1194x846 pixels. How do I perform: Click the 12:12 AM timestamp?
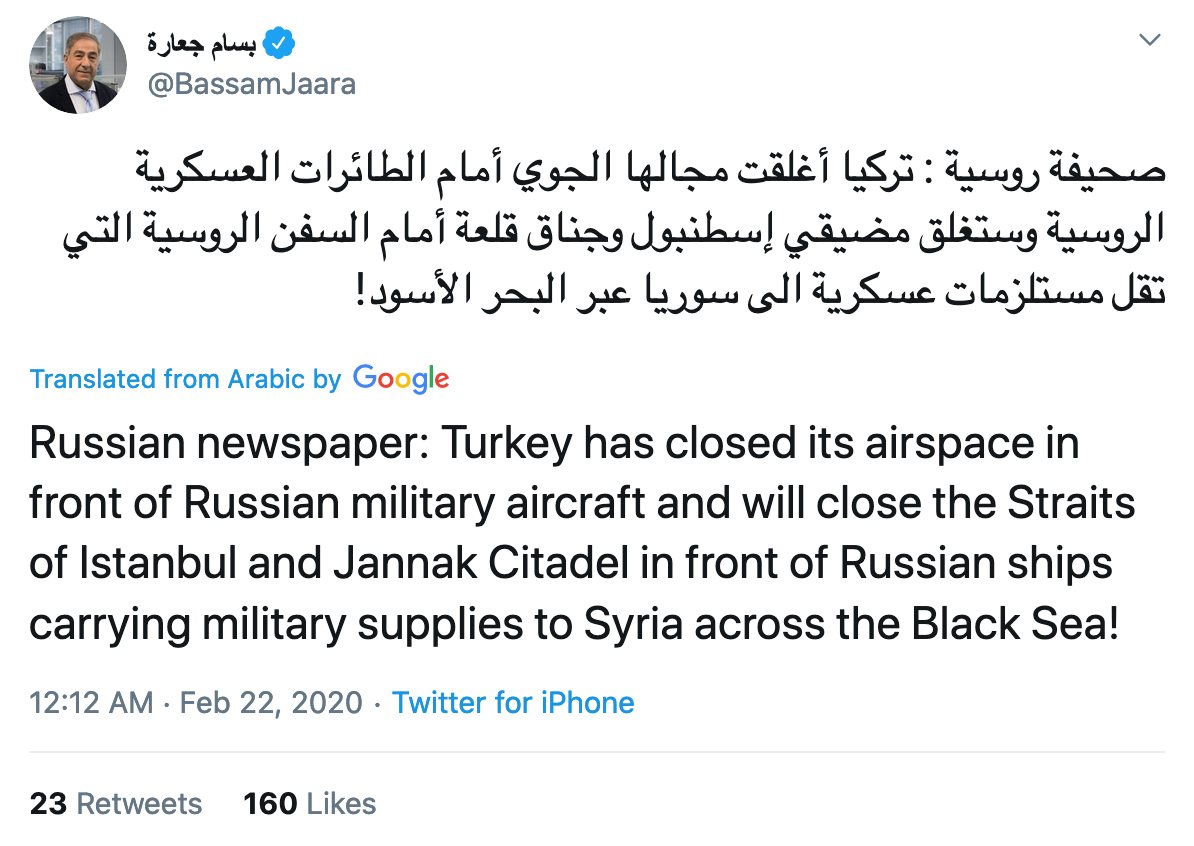click(x=91, y=702)
